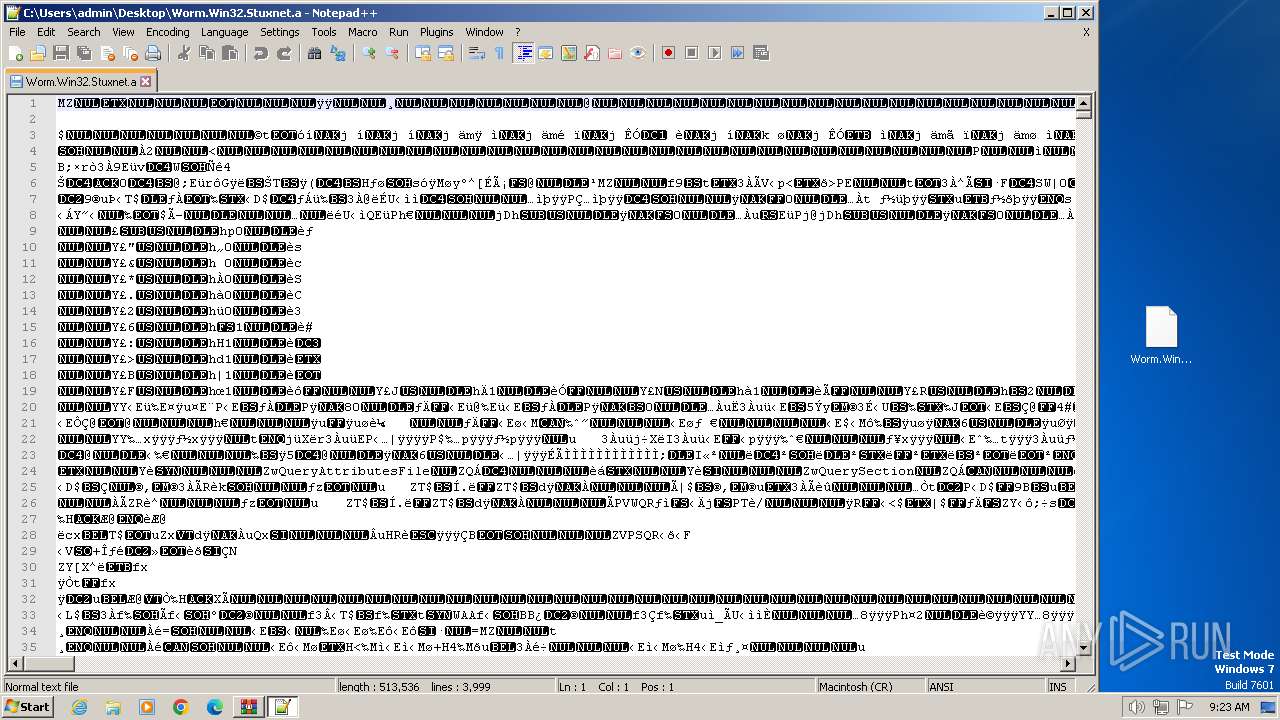Screen dimensions: 1280x720
Task: Open the Search menu
Action: click(x=84, y=32)
